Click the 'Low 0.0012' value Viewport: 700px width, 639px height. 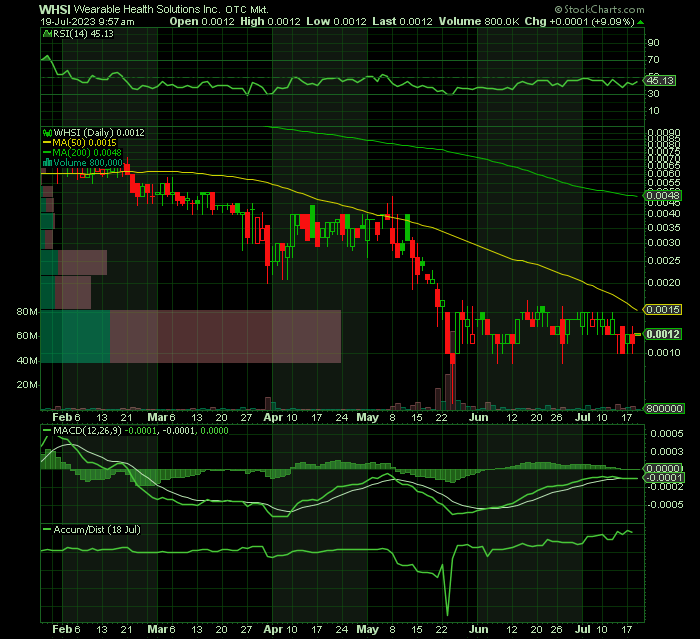[336, 21]
